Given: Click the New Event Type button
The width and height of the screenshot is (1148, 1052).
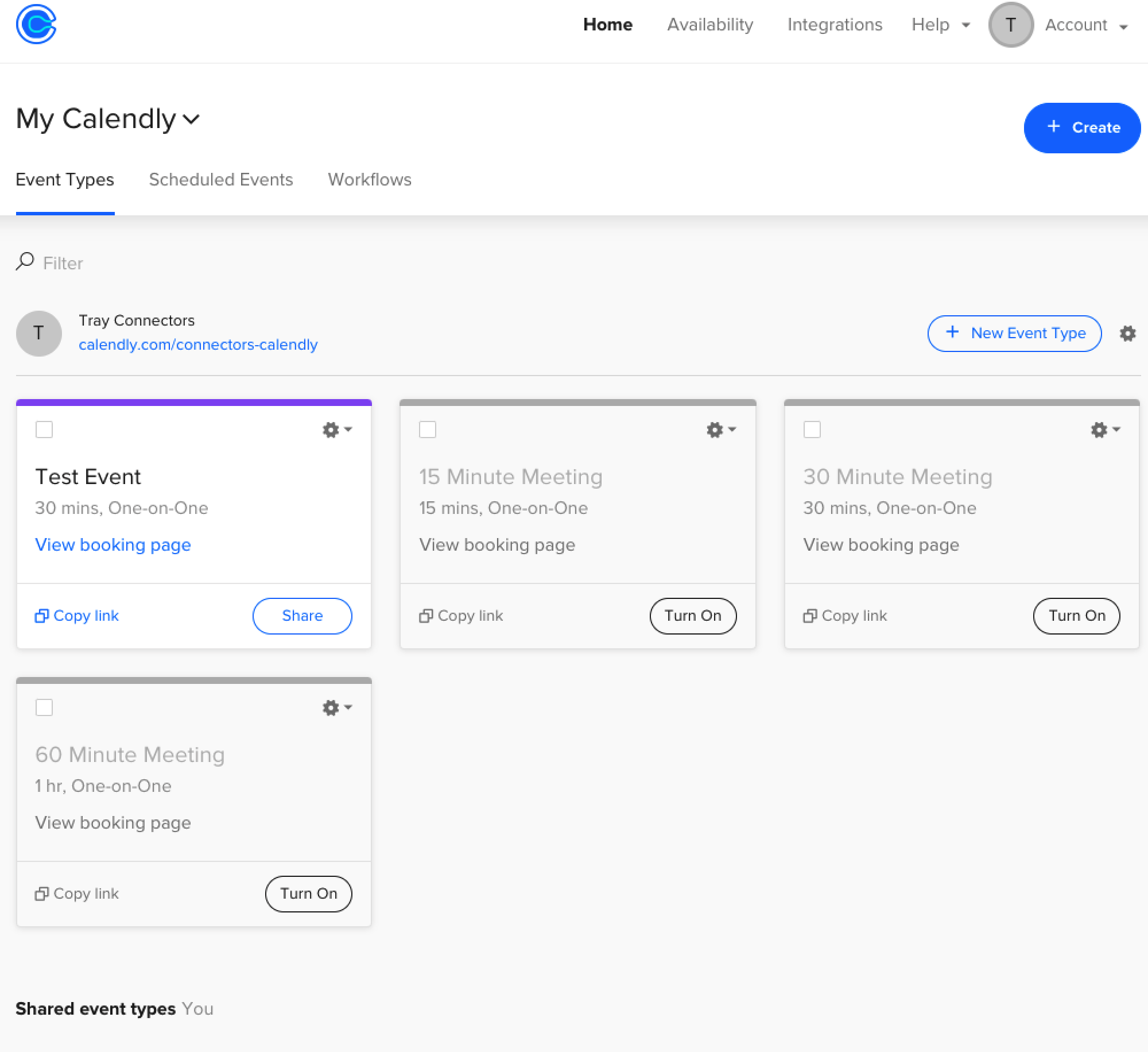Looking at the screenshot, I should (x=1014, y=333).
